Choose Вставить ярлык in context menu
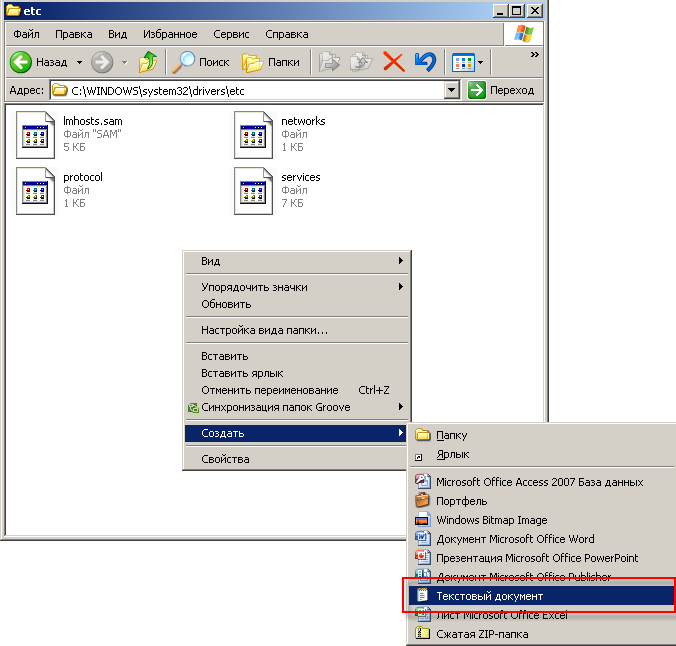The width and height of the screenshot is (676, 646). pyautogui.click(x=297, y=373)
